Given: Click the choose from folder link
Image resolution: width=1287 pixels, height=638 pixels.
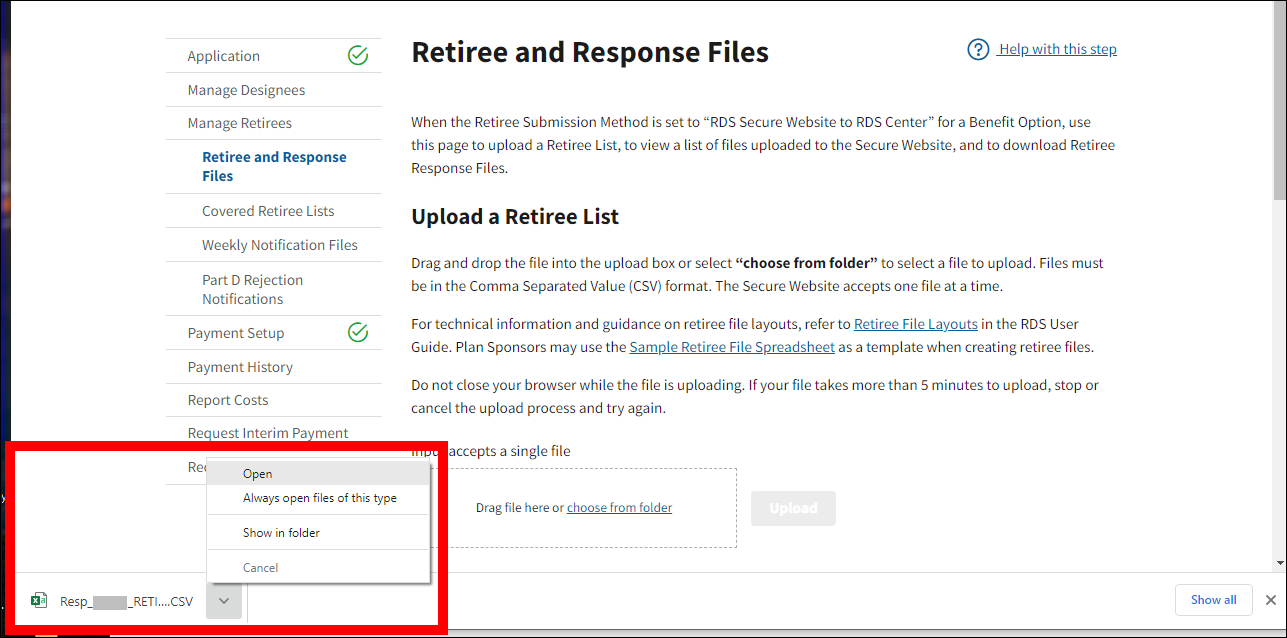Looking at the screenshot, I should point(619,508).
